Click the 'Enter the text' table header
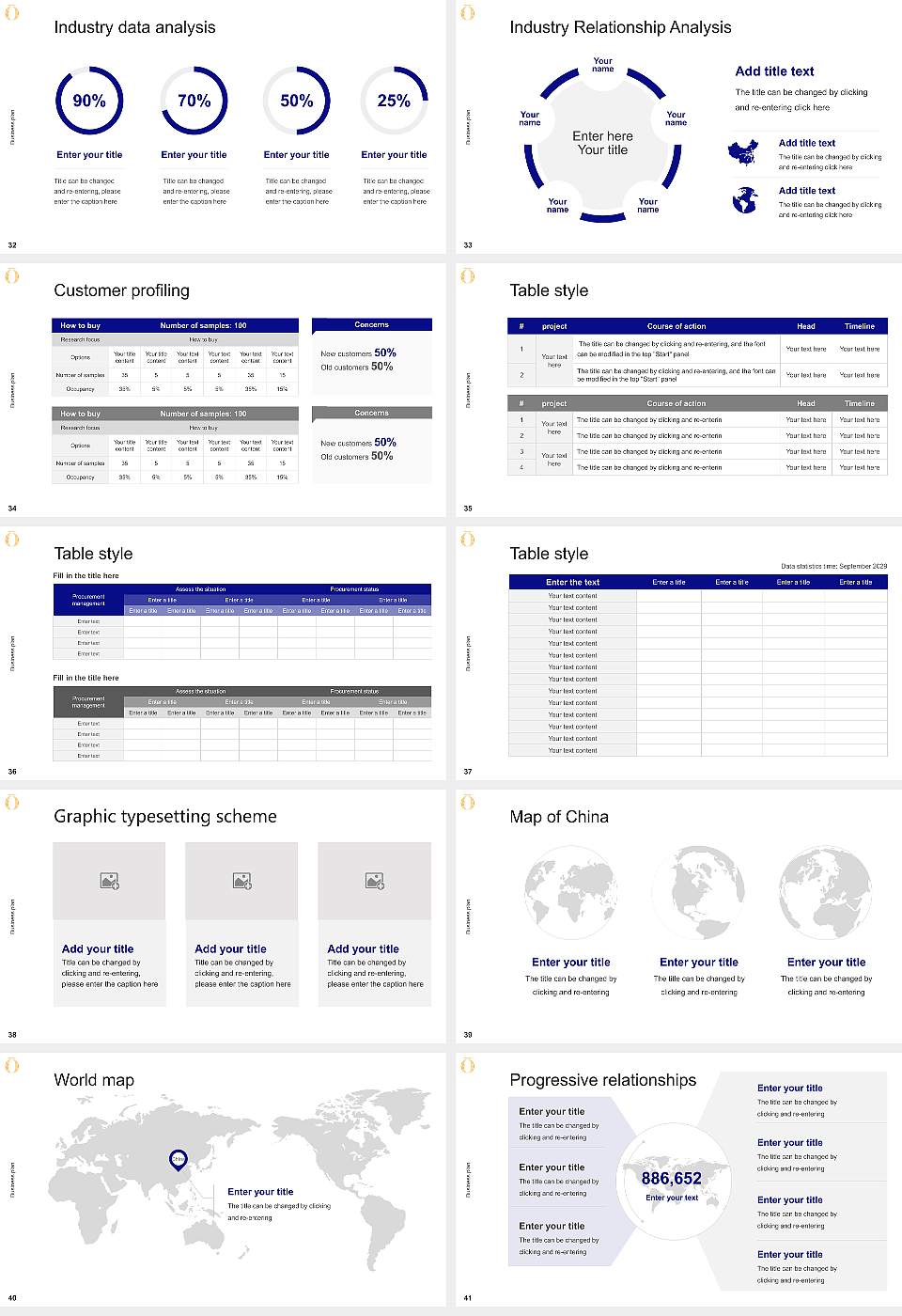 click(572, 582)
